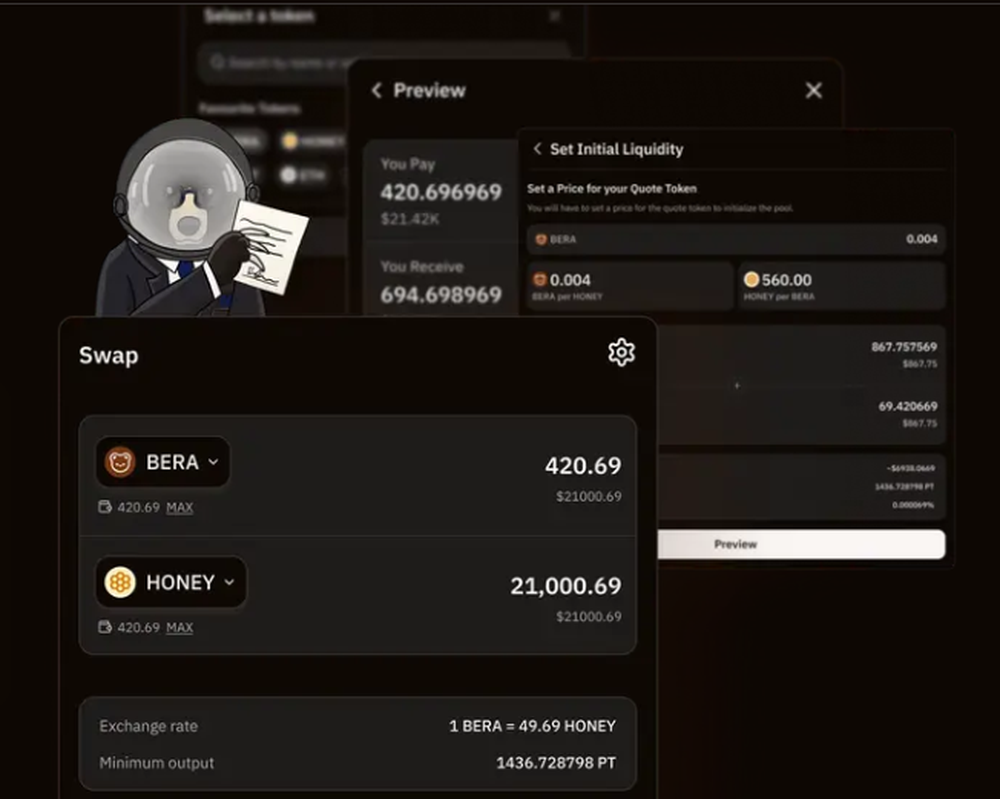The height and width of the screenshot is (799, 1000).
Task: Expand the HONEY token dropdown chevron
Action: pos(230,582)
